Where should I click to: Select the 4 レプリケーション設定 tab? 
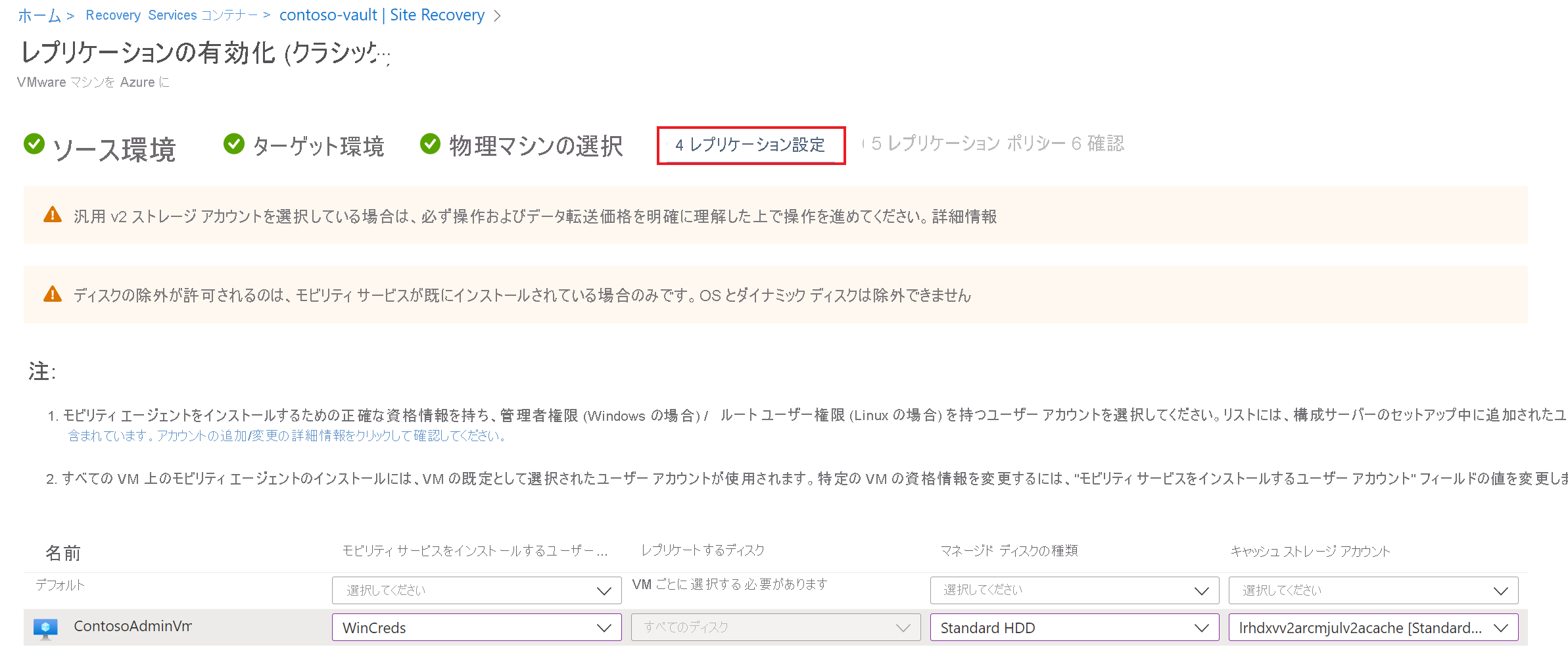click(751, 145)
